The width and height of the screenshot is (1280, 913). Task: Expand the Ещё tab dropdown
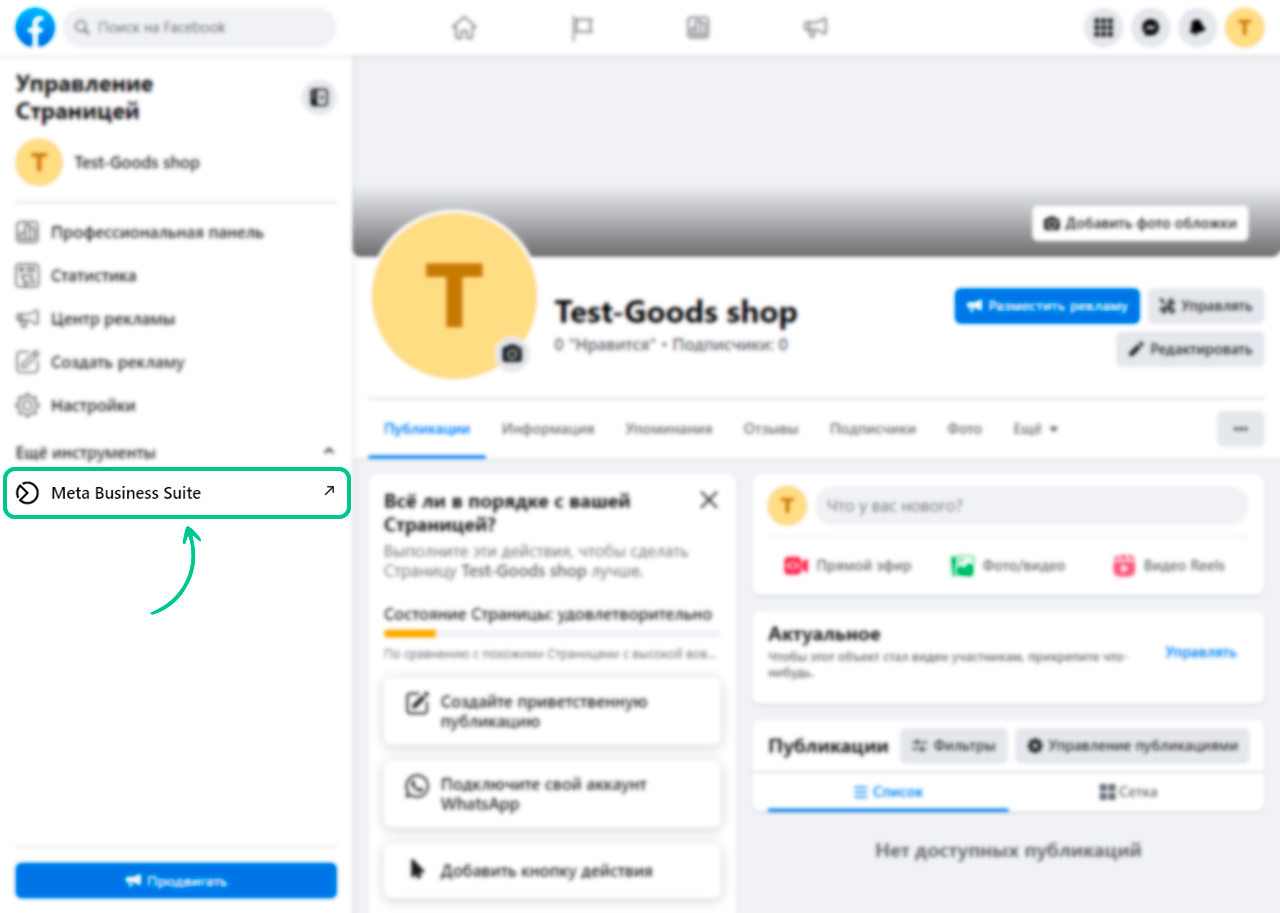point(1035,429)
